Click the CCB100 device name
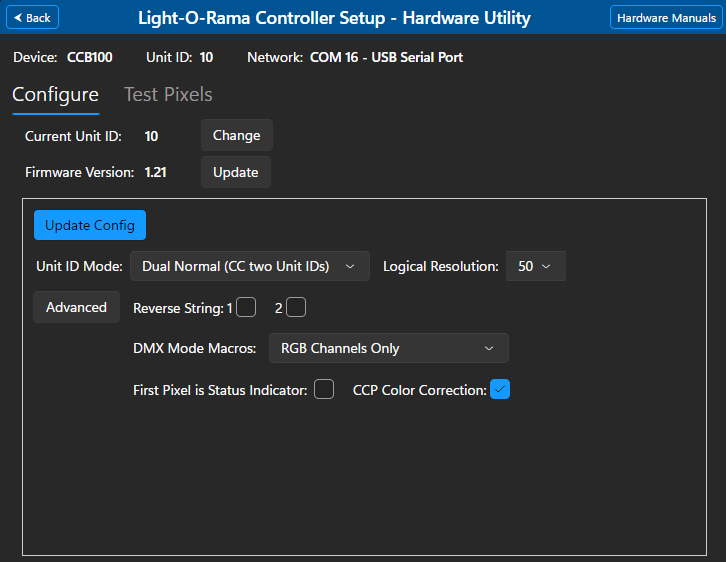Viewport: 726px width, 562px height. (x=90, y=58)
